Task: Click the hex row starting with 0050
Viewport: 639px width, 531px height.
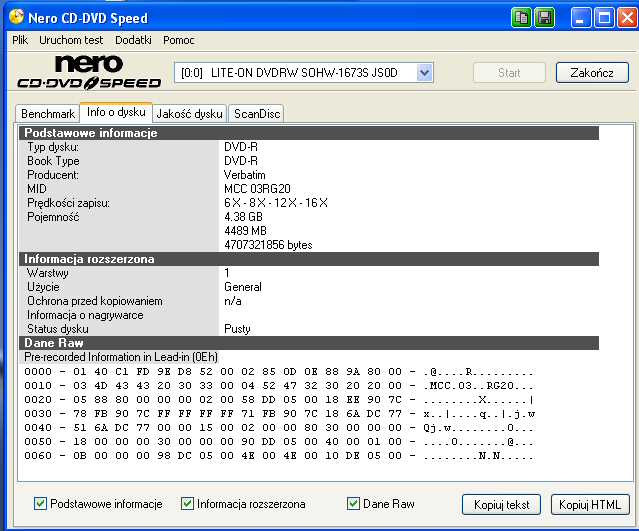Action: click(x=279, y=441)
